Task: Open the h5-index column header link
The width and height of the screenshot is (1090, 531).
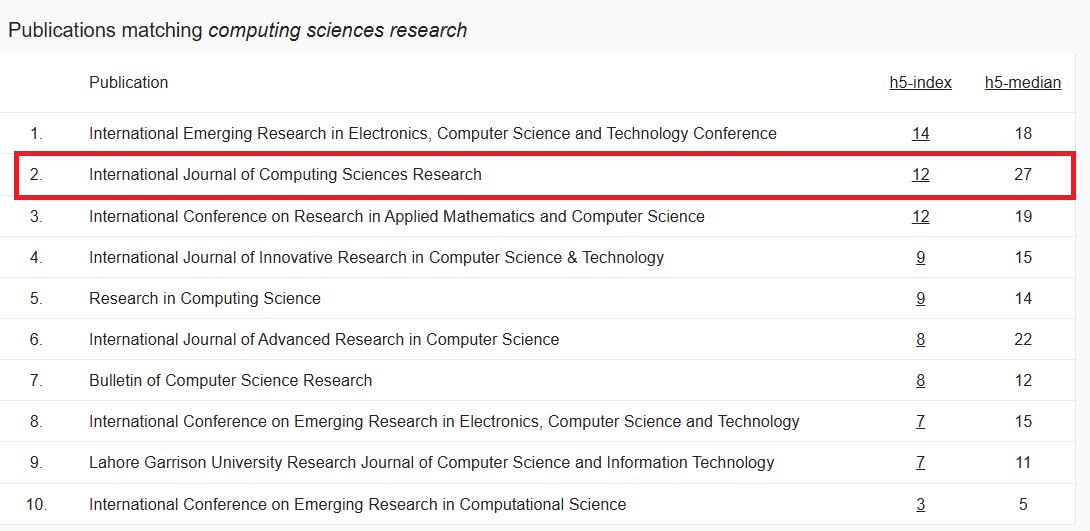Action: tap(920, 83)
